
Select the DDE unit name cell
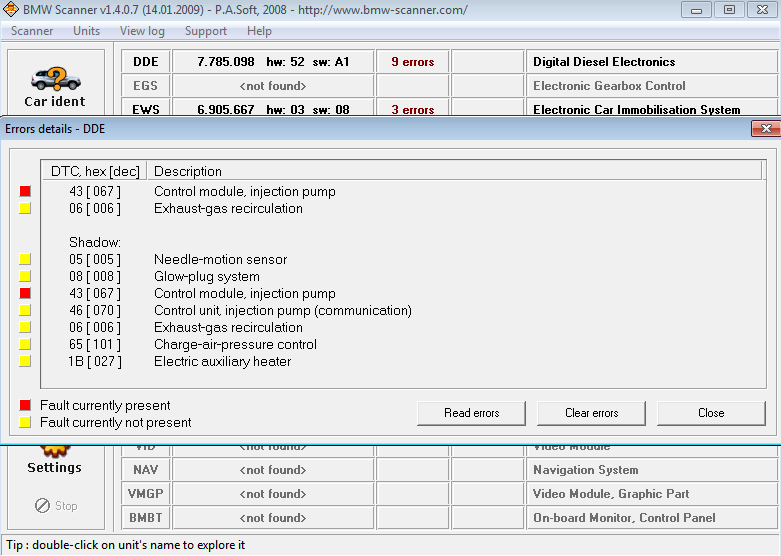click(146, 62)
